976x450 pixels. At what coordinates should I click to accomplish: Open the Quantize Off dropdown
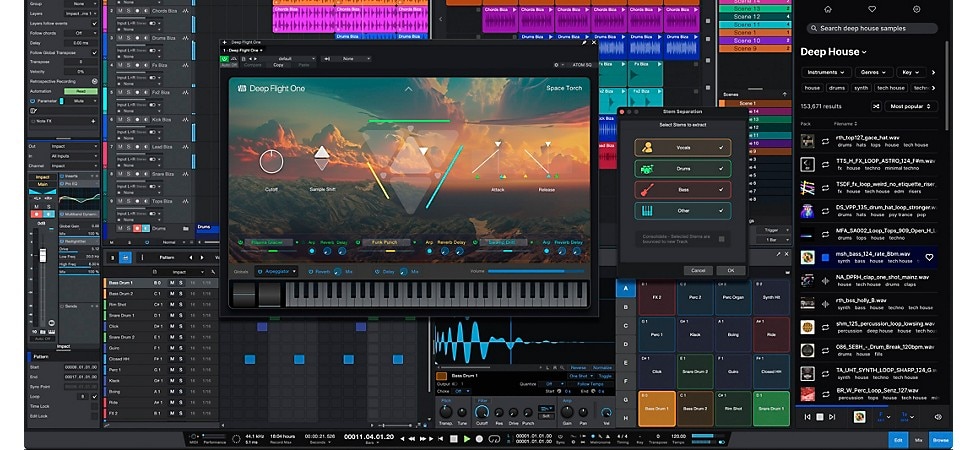tap(552, 384)
